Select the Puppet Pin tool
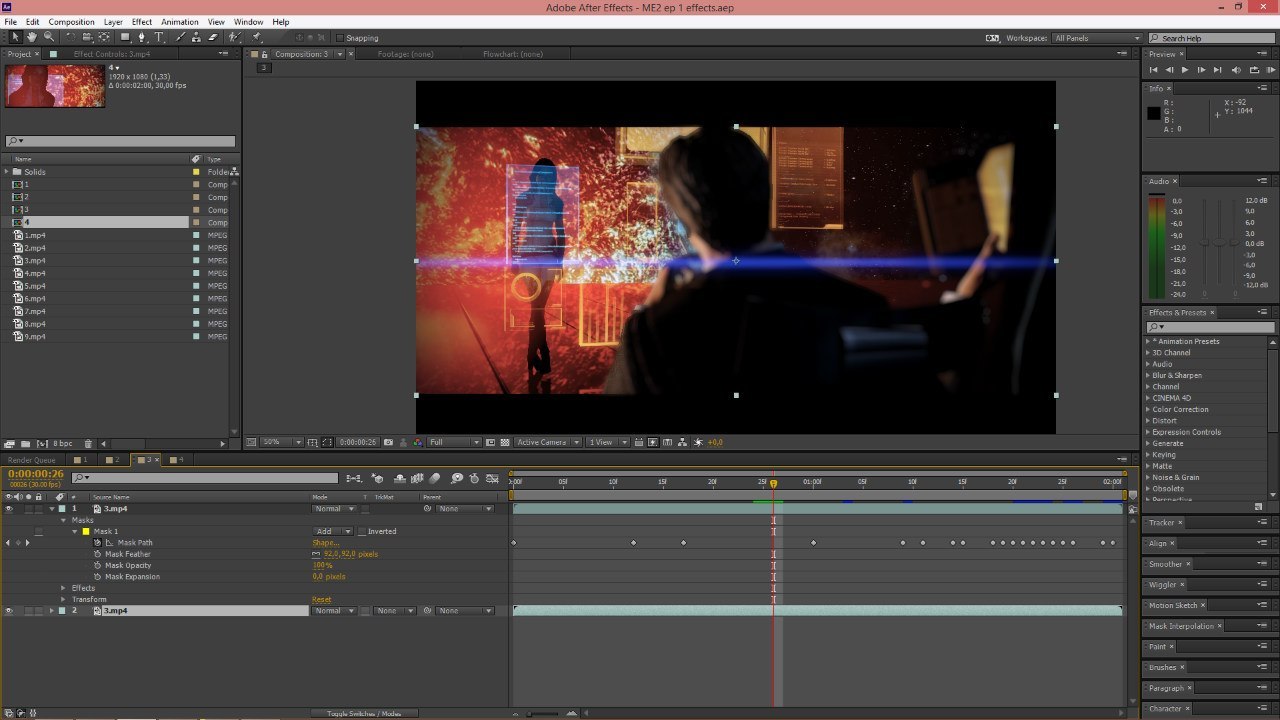 pyautogui.click(x=257, y=37)
